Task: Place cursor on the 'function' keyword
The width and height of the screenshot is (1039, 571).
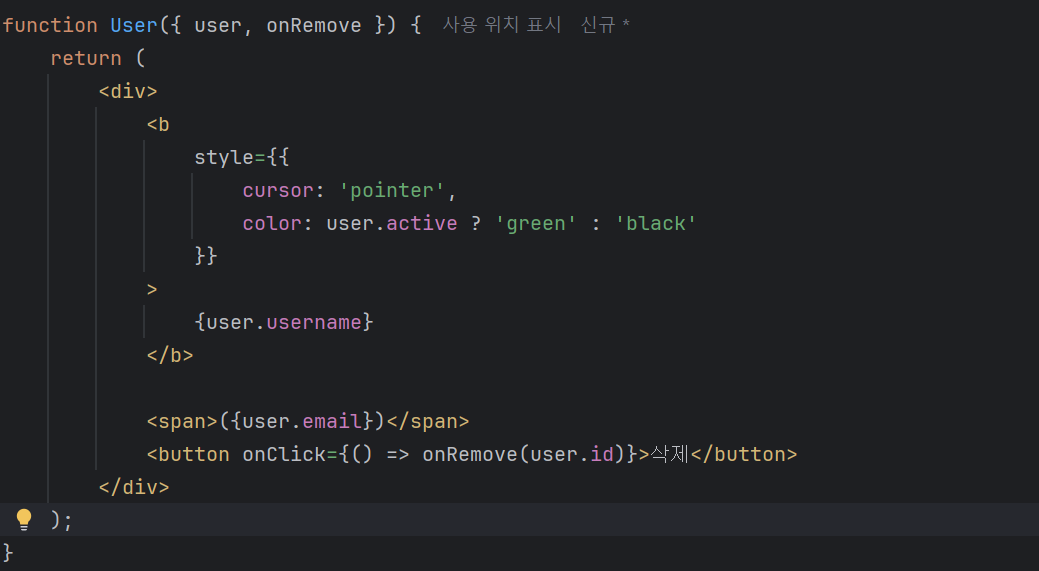Action: (50, 25)
